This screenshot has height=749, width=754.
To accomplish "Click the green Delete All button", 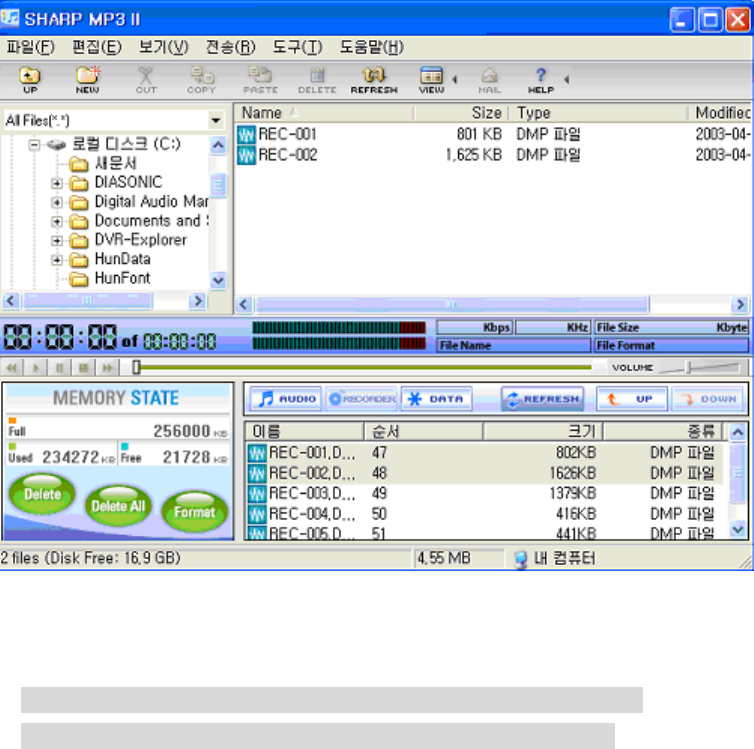I will 118,505.
